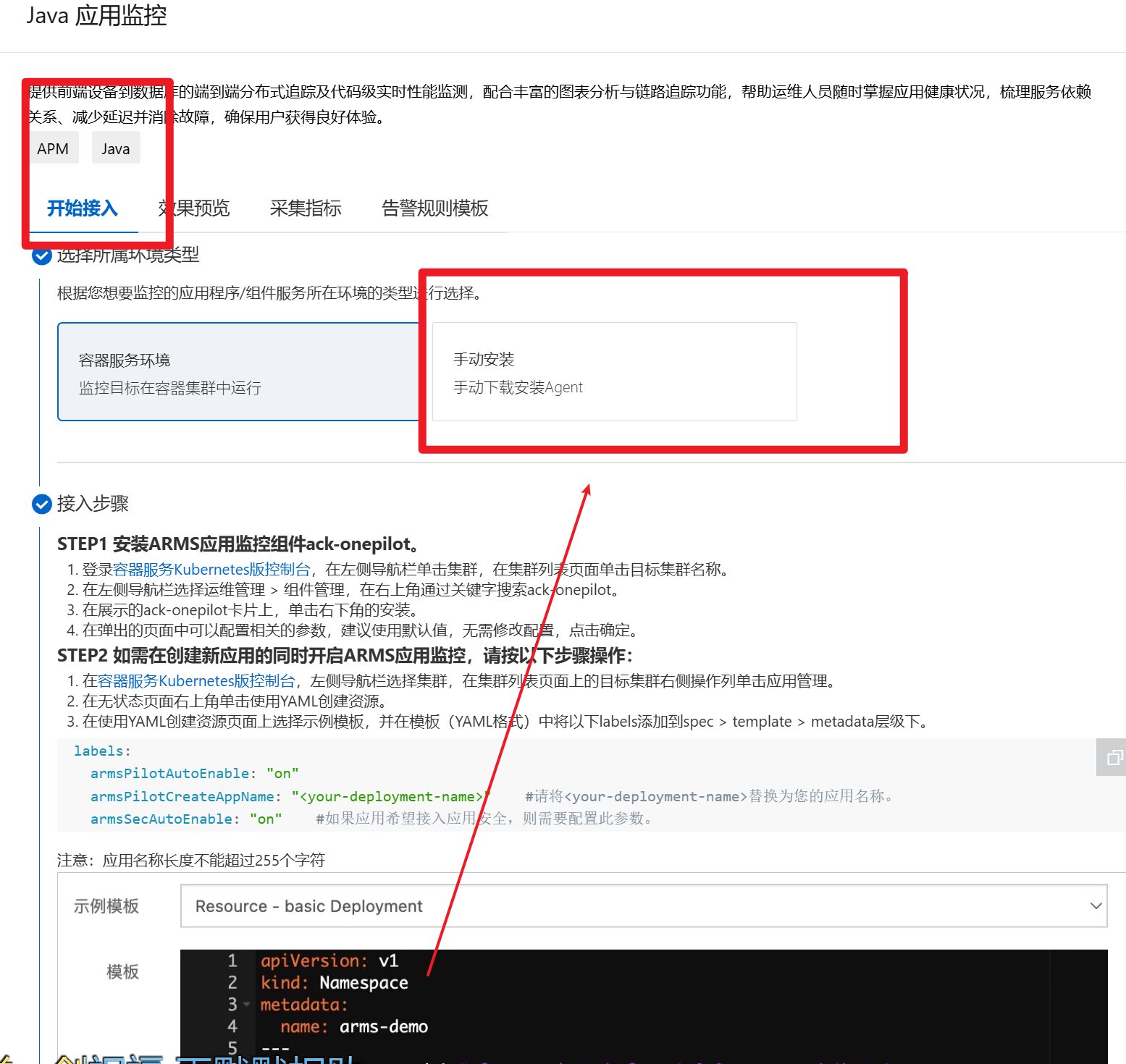
Task: Click the 模板 label
Action: tap(122, 972)
